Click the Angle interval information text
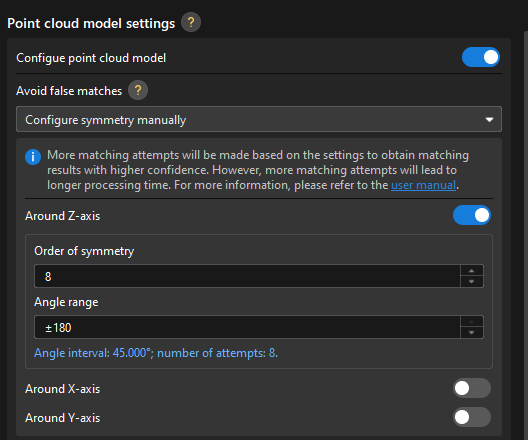 coord(156,353)
